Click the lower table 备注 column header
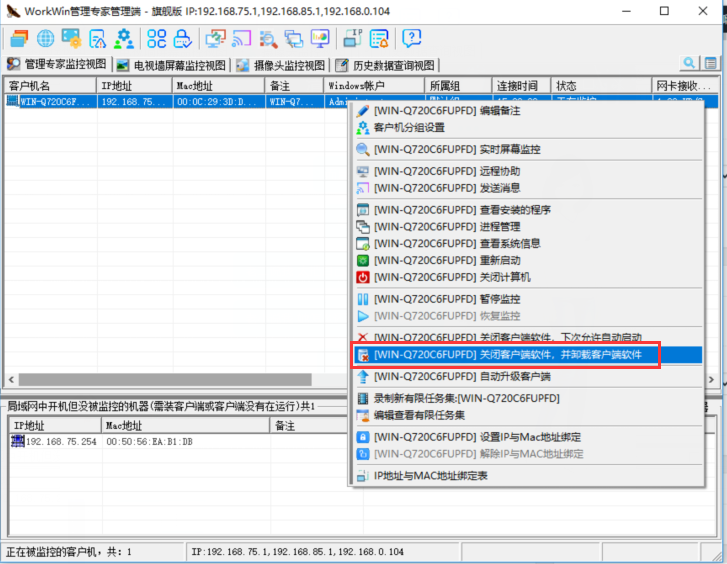Image resolution: width=727 pixels, height=564 pixels. click(x=309, y=426)
